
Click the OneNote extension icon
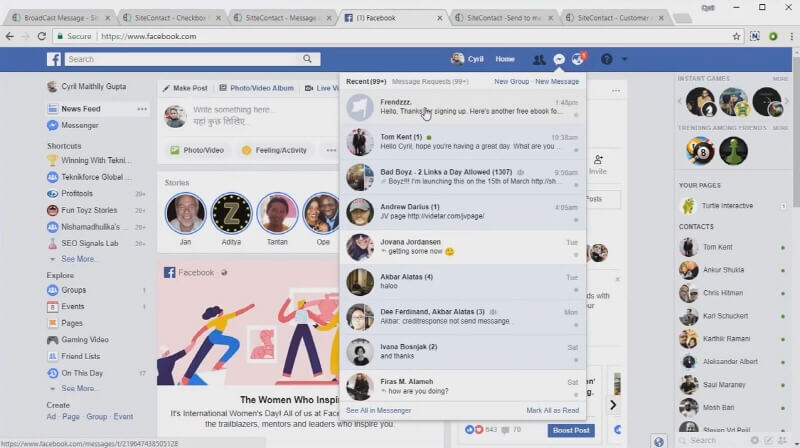click(x=755, y=36)
